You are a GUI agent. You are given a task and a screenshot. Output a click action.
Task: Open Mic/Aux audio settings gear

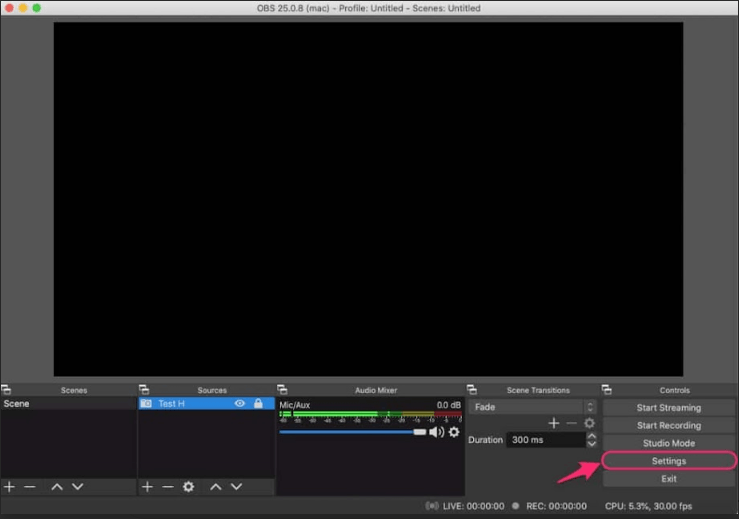click(x=454, y=432)
